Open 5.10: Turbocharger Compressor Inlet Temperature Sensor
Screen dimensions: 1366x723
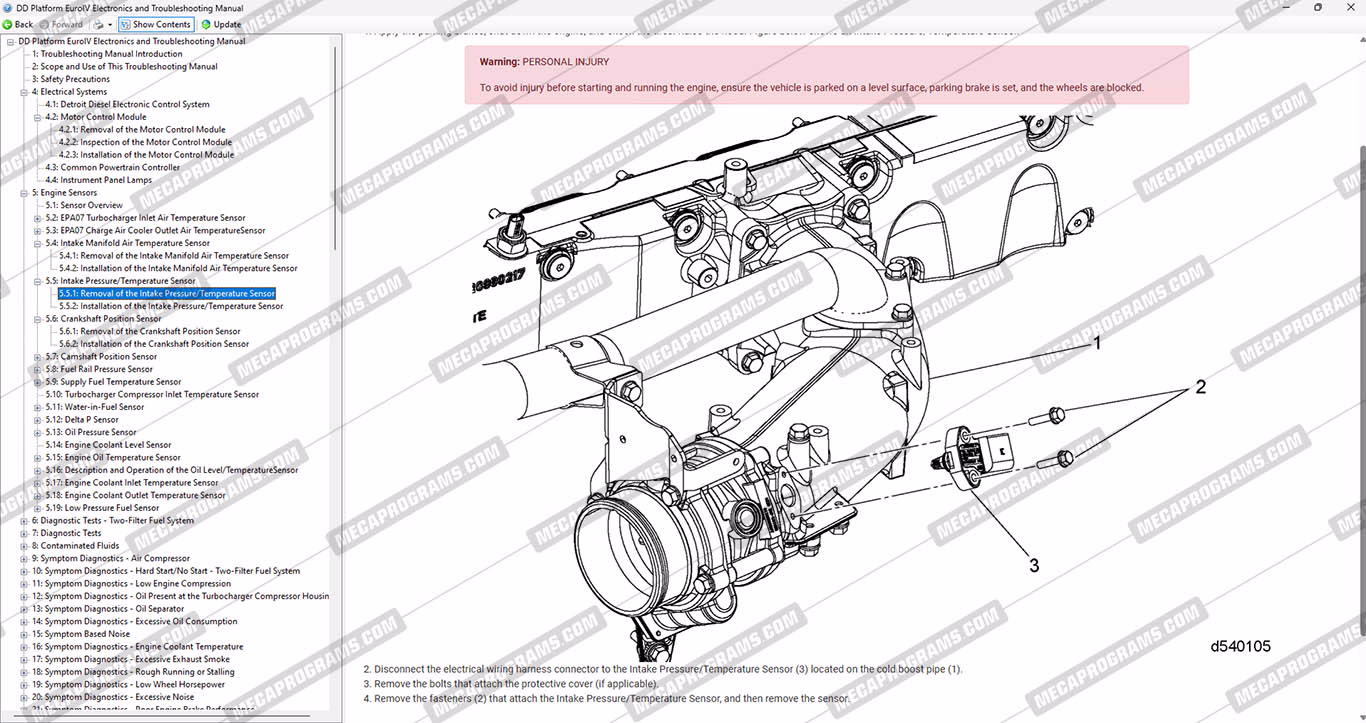tap(152, 394)
